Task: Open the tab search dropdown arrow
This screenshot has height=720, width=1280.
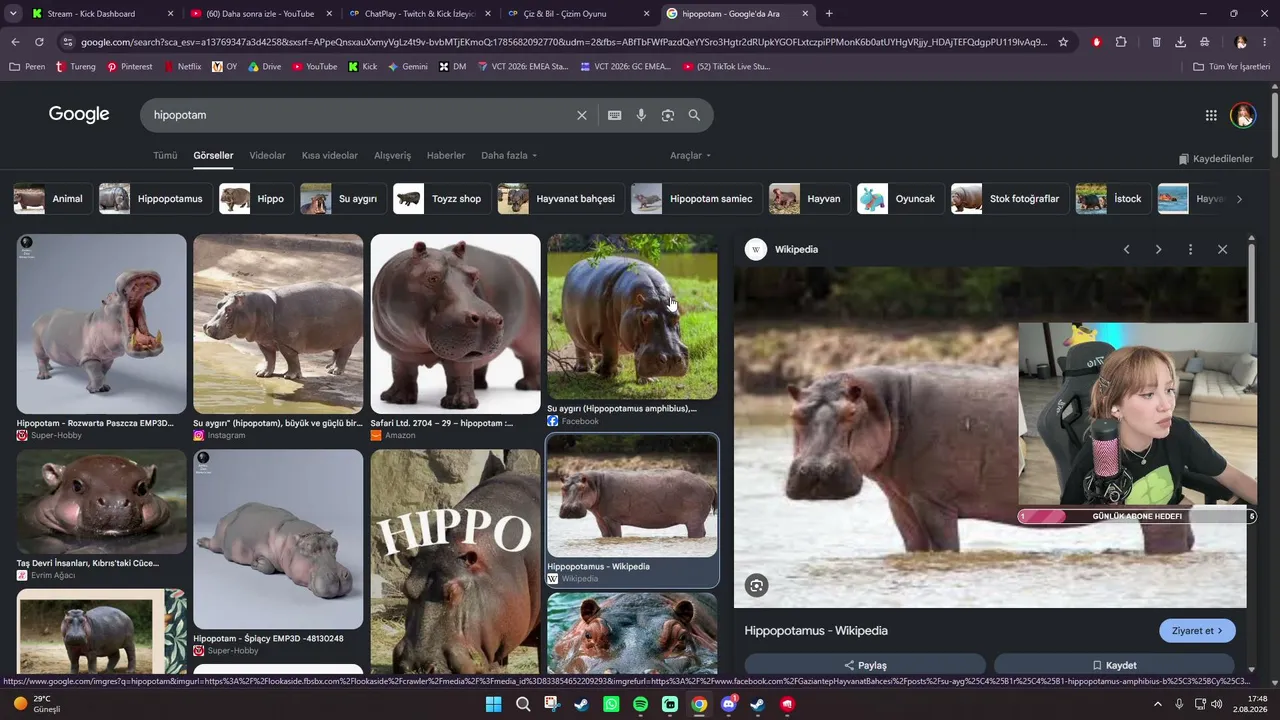Action: tap(13, 14)
